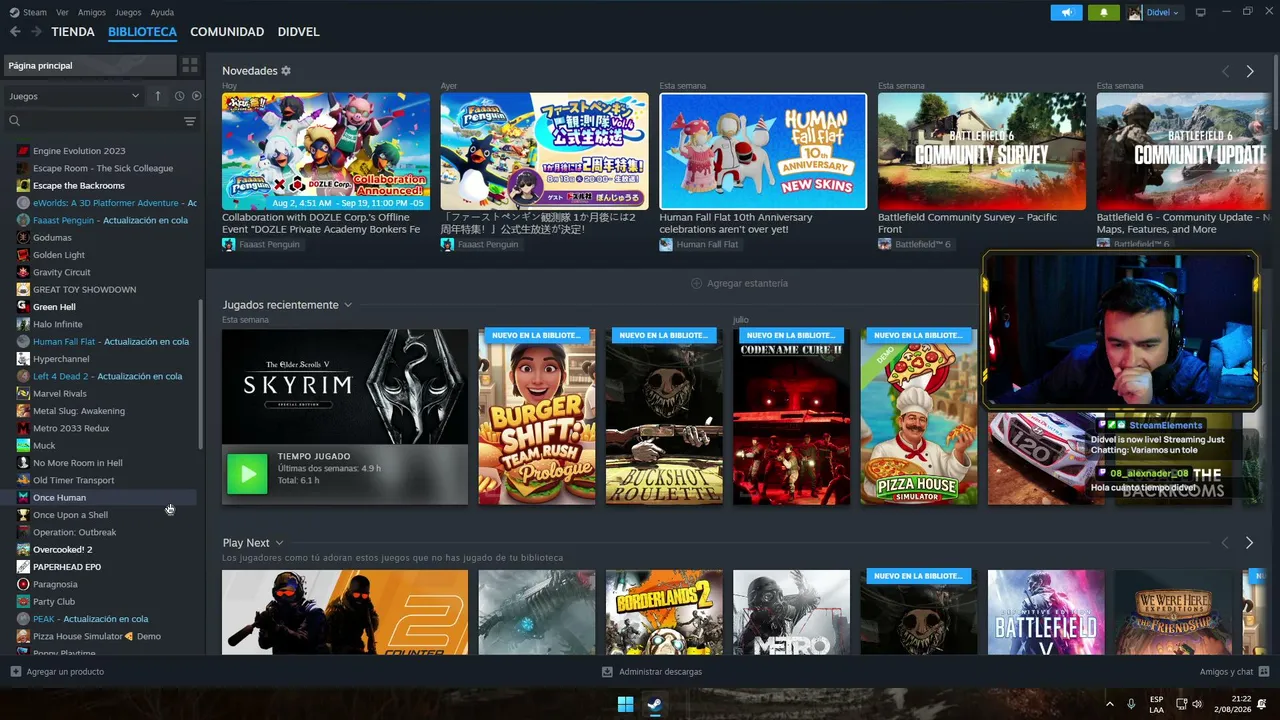Expand Jugados recientemente shelf options
This screenshot has height=720, width=1280.
point(348,305)
